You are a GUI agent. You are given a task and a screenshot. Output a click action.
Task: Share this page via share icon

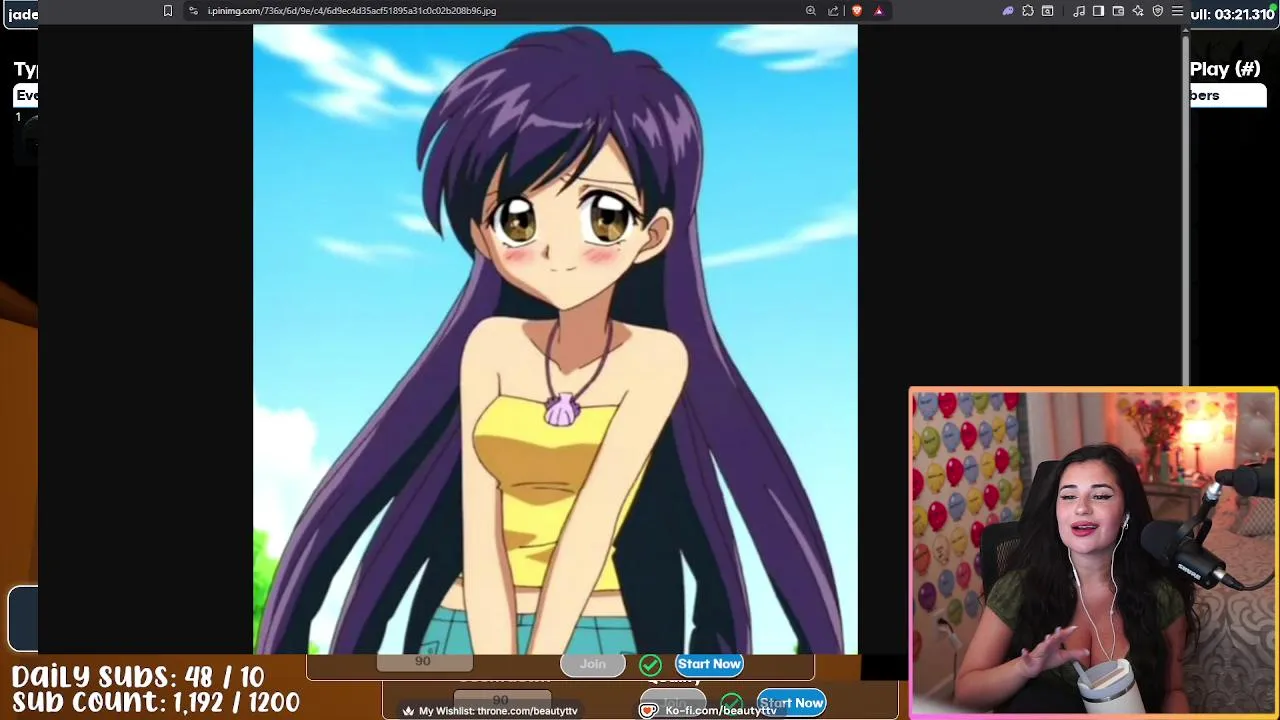pos(833,11)
